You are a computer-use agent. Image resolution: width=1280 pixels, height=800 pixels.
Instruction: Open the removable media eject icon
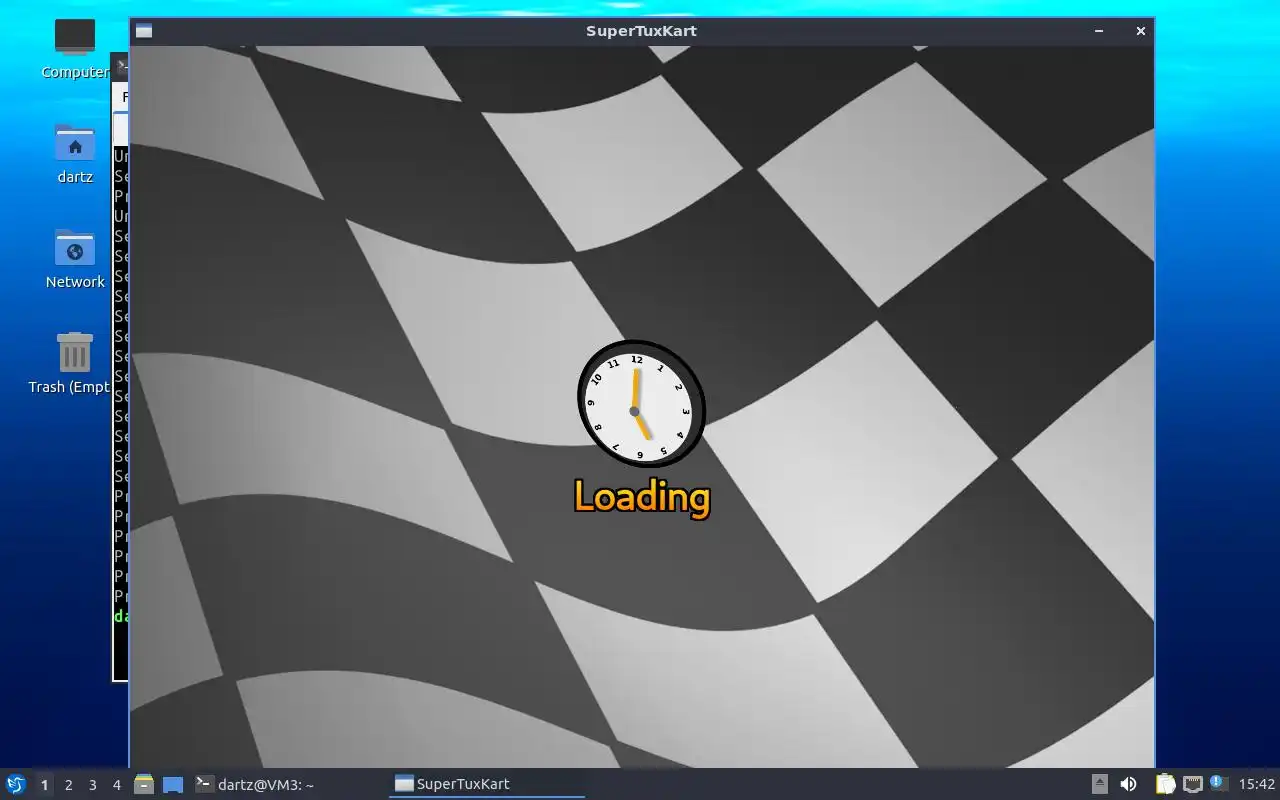pos(1099,785)
